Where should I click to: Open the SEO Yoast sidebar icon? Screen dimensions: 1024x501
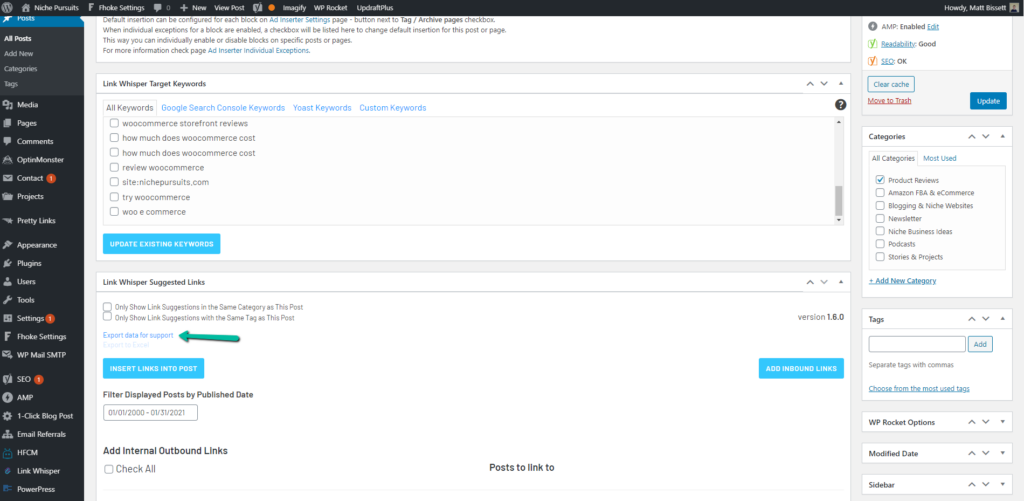click(x=8, y=379)
